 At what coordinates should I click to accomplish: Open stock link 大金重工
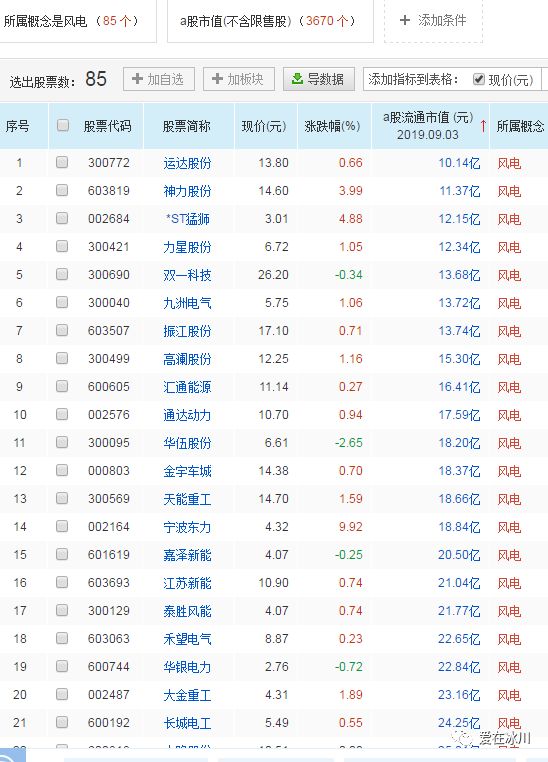click(x=188, y=695)
